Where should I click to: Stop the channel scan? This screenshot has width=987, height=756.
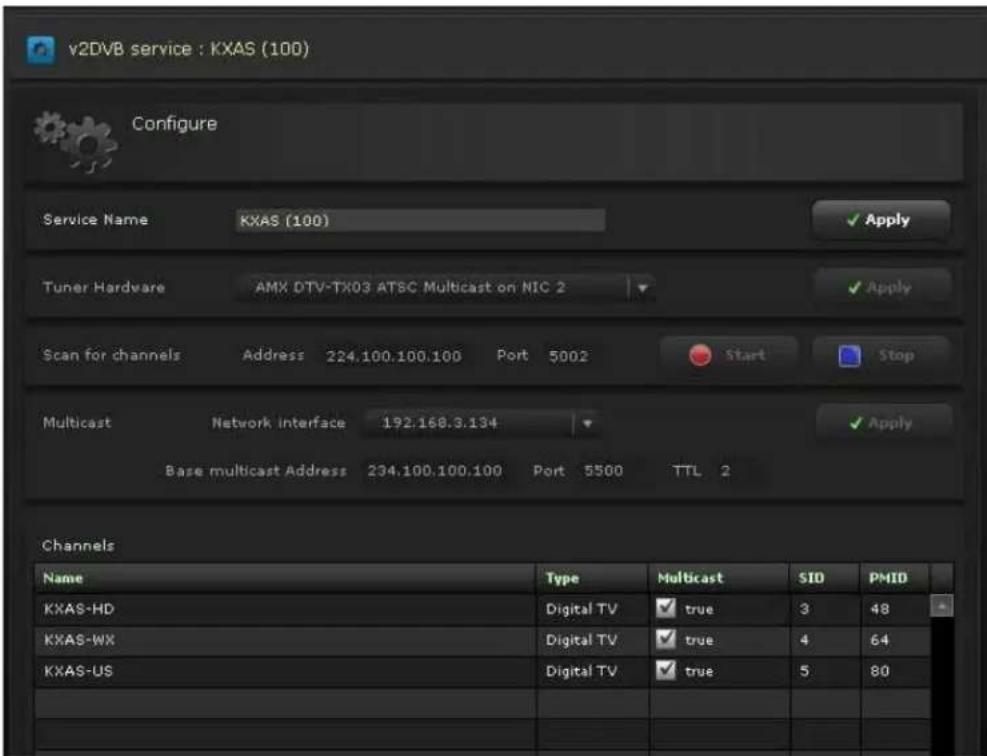pyautogui.click(x=881, y=355)
